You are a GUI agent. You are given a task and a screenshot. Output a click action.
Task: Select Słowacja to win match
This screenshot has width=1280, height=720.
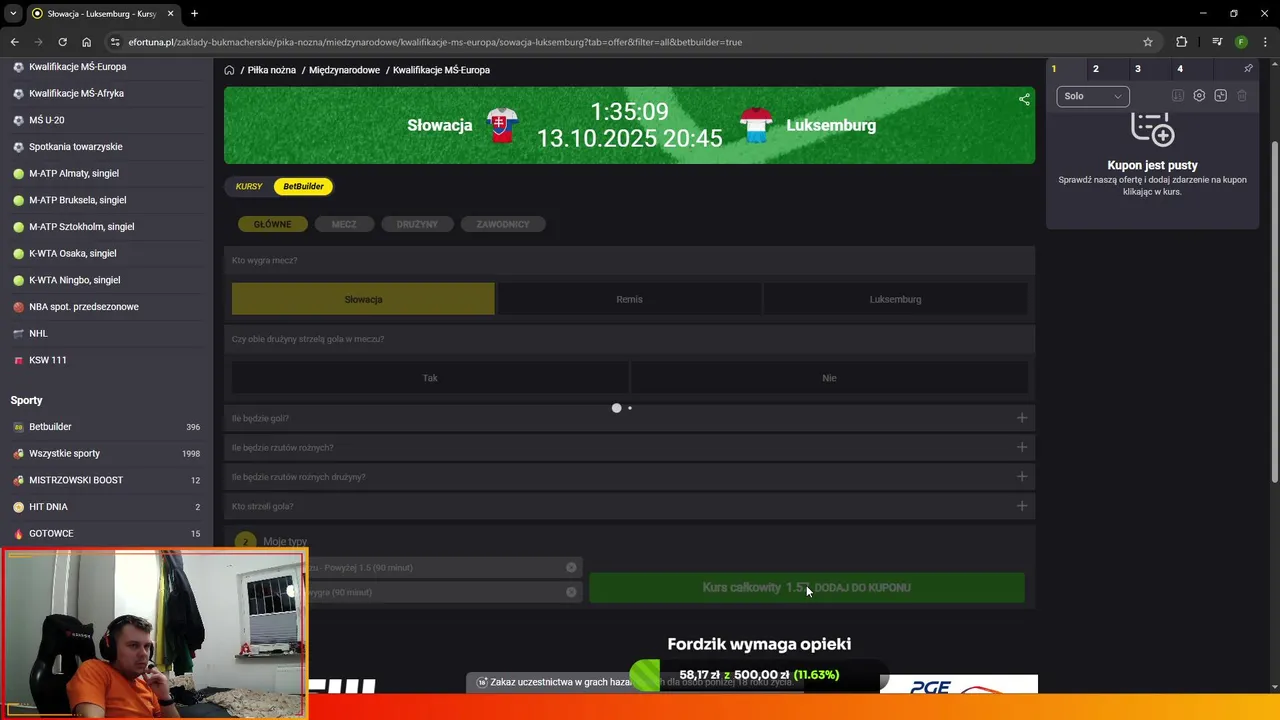[x=363, y=299]
